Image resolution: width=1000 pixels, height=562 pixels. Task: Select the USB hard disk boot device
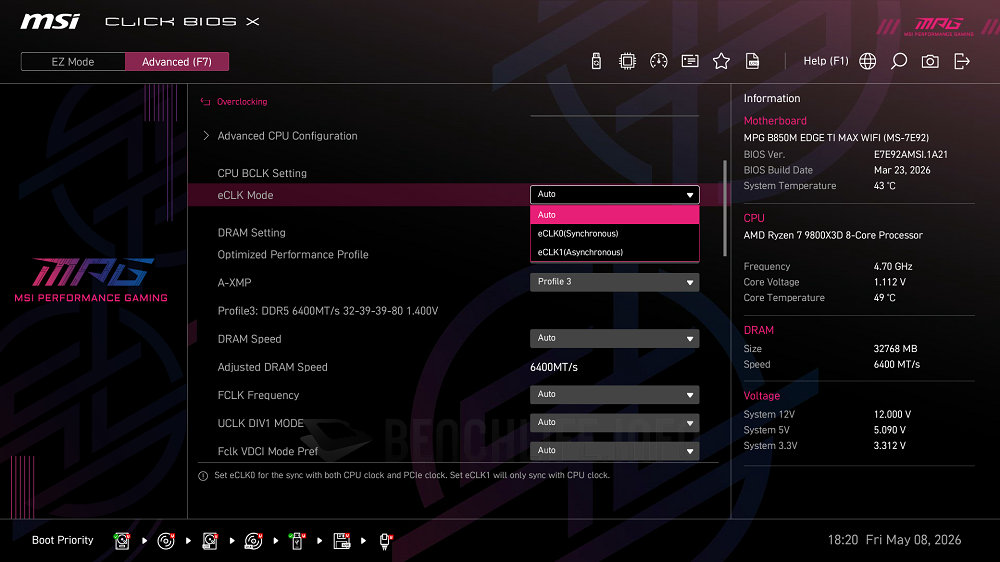pyautogui.click(x=210, y=541)
